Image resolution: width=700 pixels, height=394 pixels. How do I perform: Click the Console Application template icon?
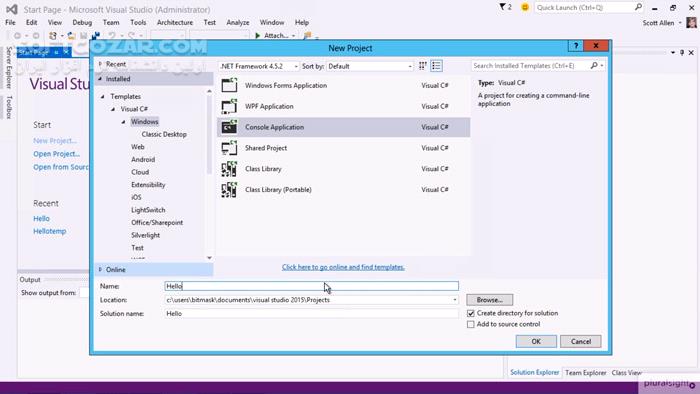pos(229,127)
